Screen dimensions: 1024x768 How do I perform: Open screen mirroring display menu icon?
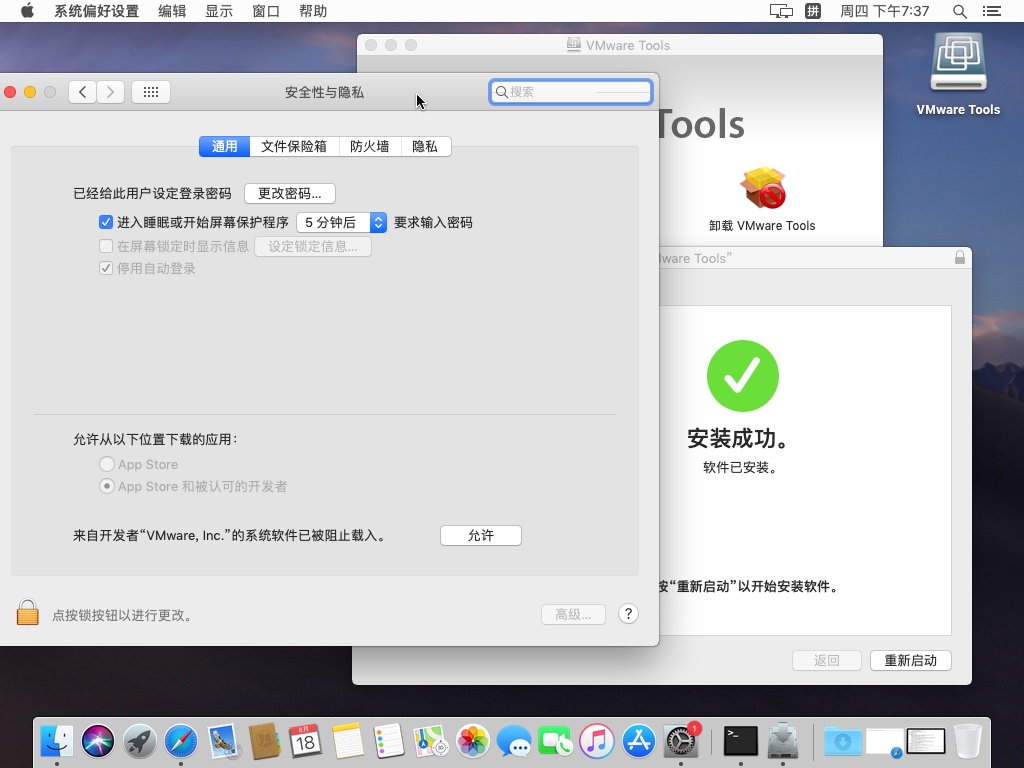coord(781,11)
